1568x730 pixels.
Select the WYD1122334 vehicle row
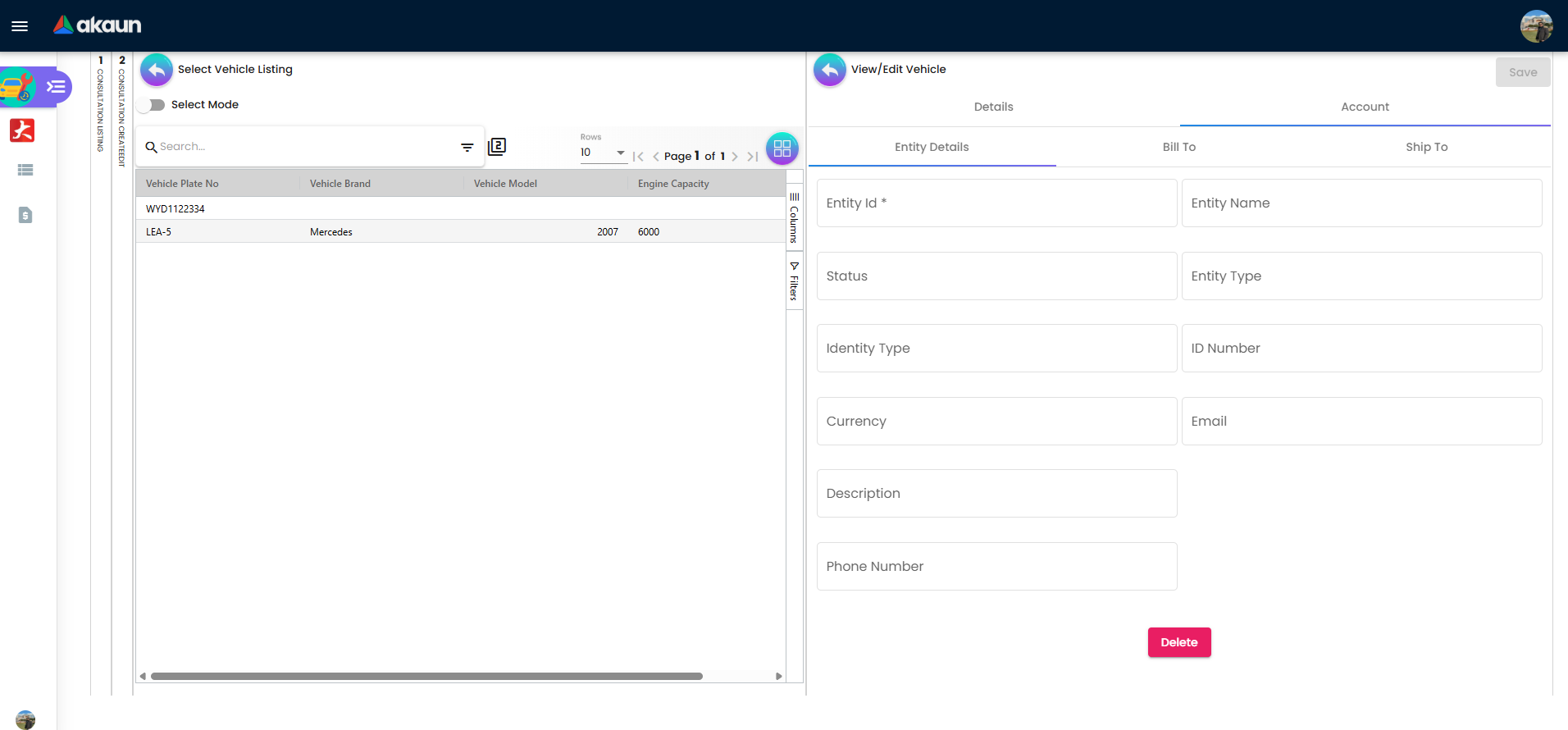pos(461,208)
